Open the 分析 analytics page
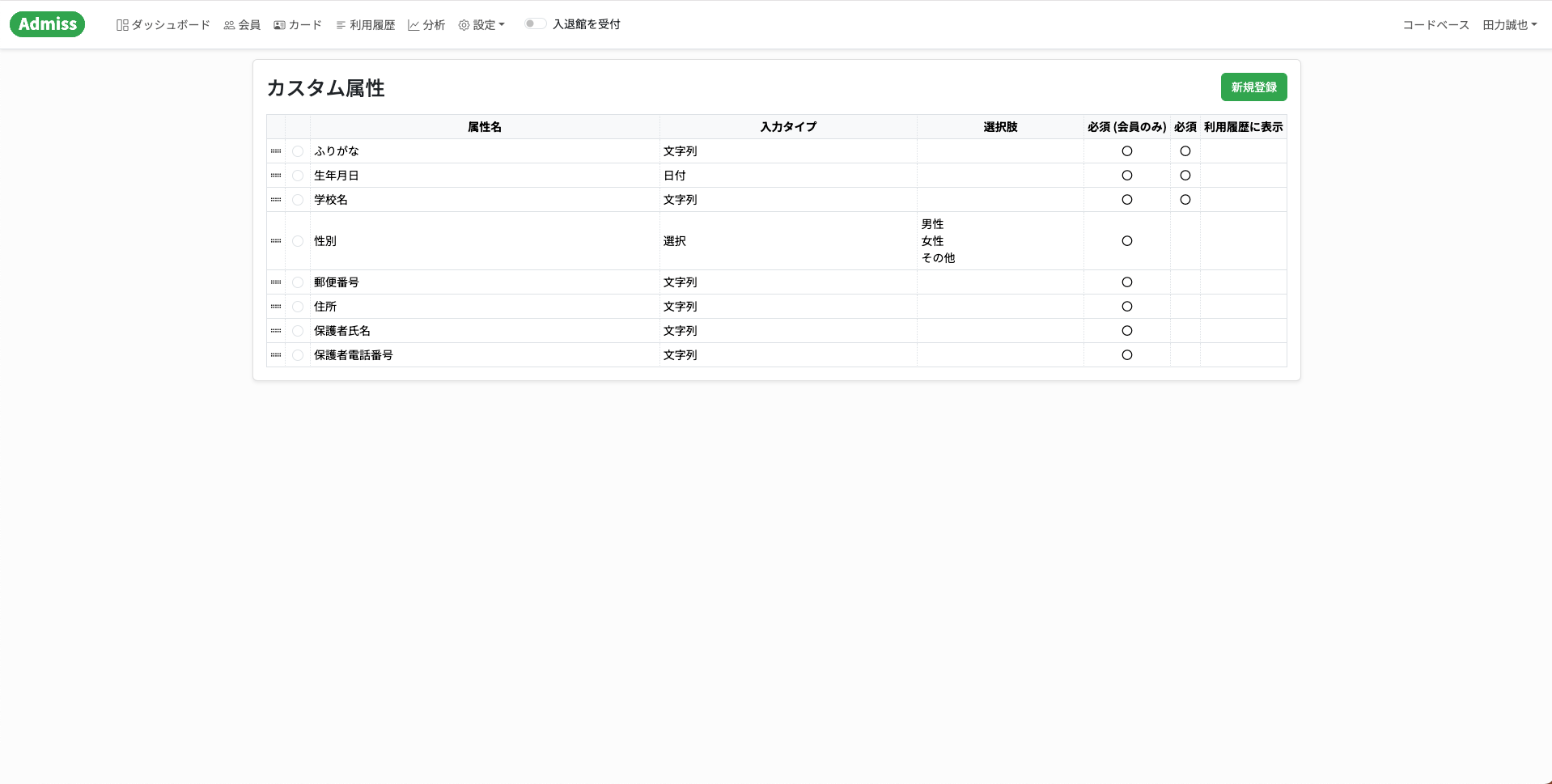Screen dimensions: 1552x784 [x=426, y=25]
